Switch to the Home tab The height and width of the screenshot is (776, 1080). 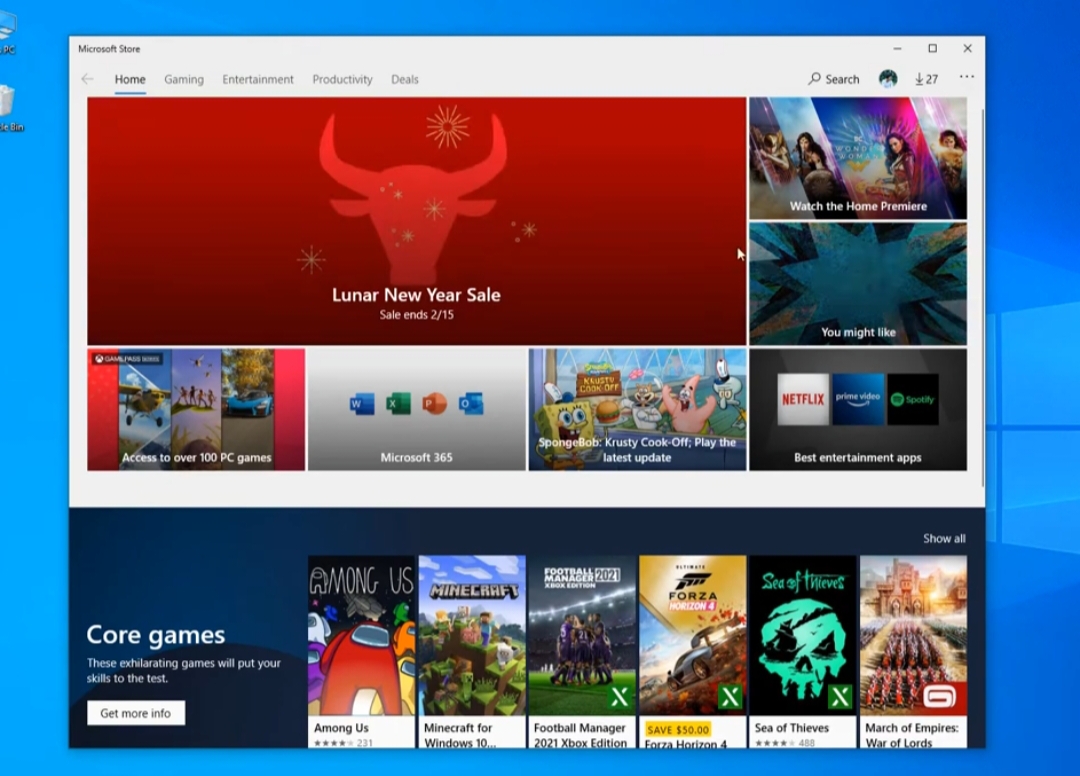coord(130,79)
